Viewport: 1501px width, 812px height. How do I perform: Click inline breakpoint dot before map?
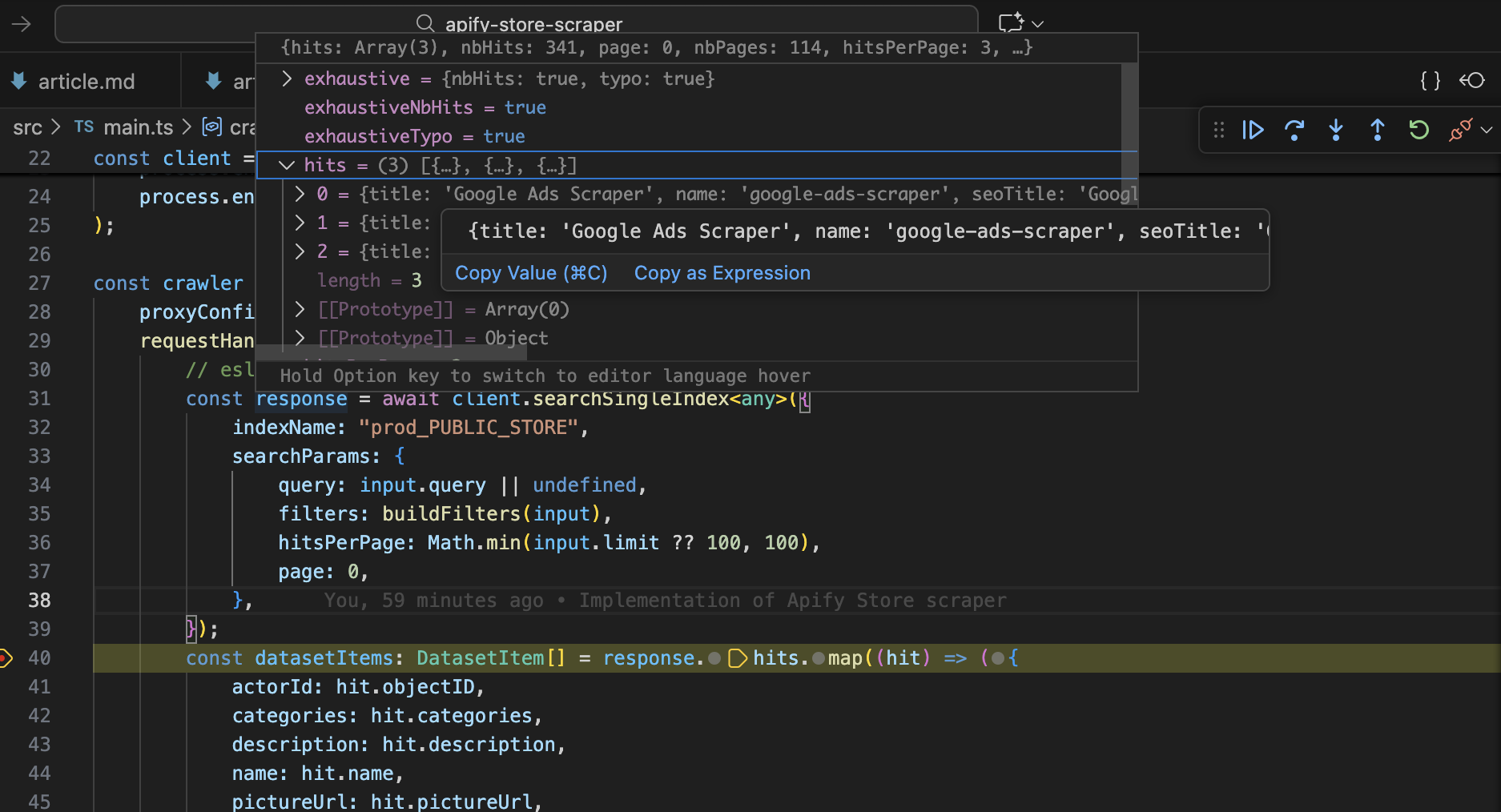[819, 658]
